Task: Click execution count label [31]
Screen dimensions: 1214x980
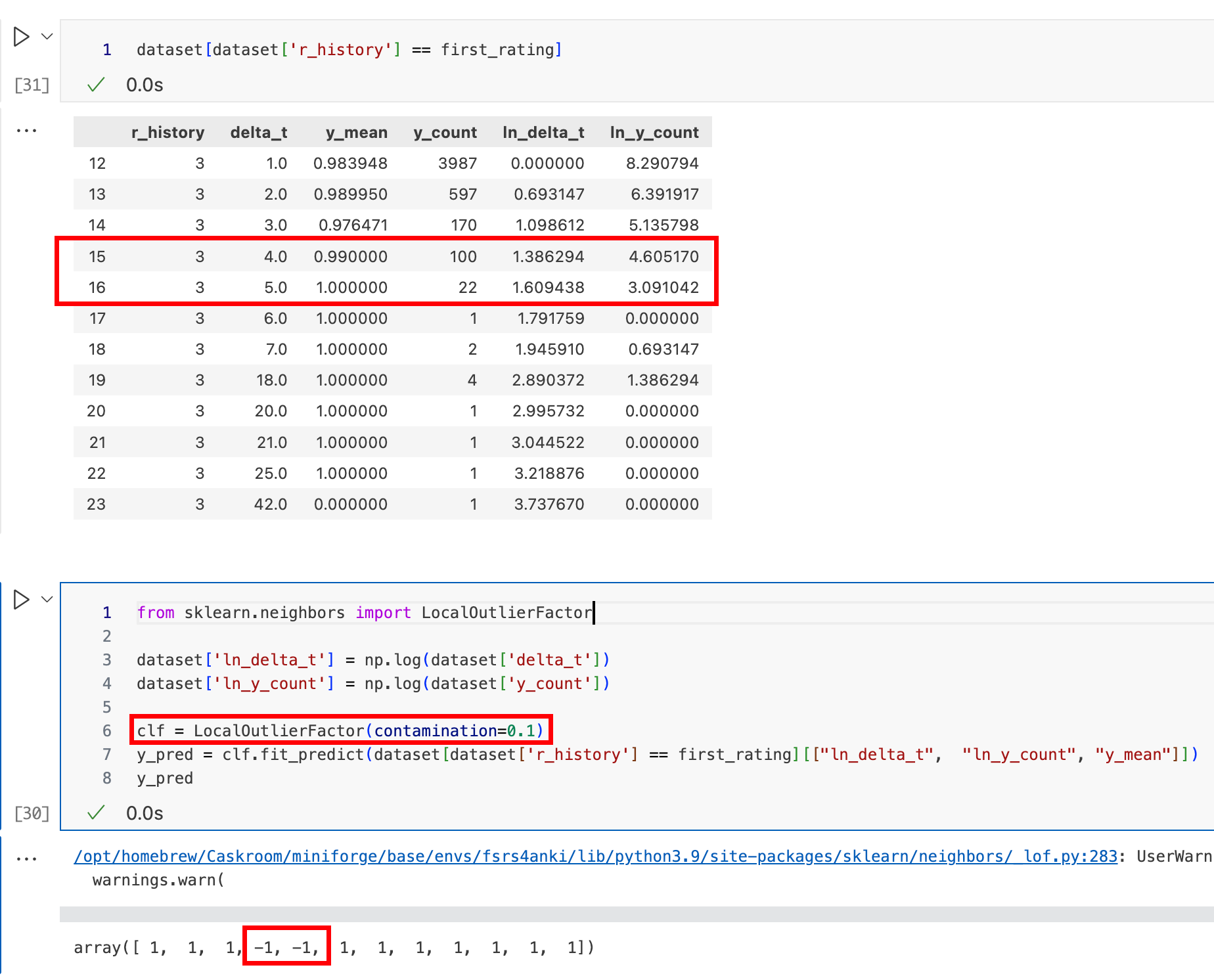Action: [31, 85]
